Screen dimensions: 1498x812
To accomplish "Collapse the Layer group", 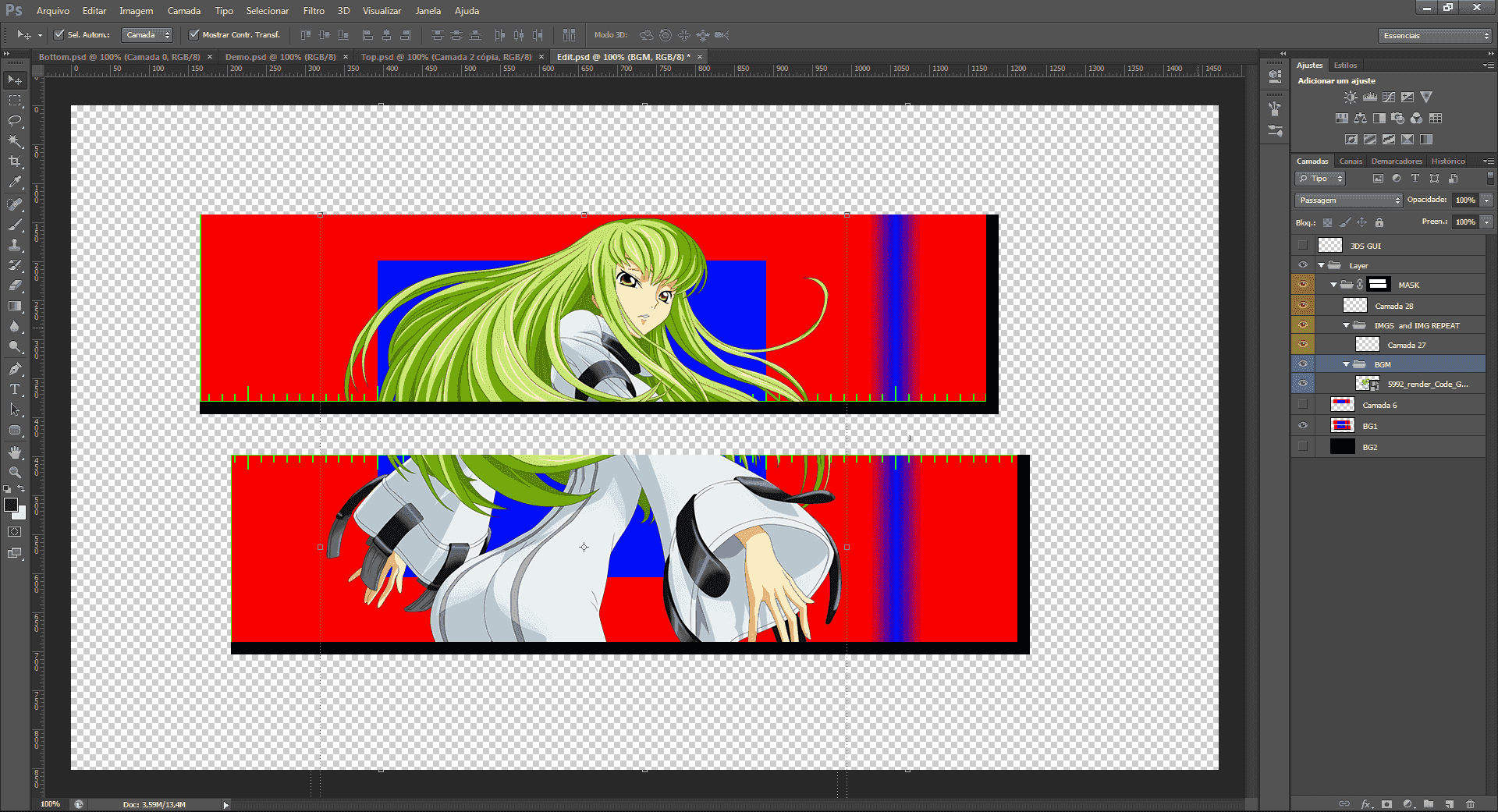I will point(1322,265).
